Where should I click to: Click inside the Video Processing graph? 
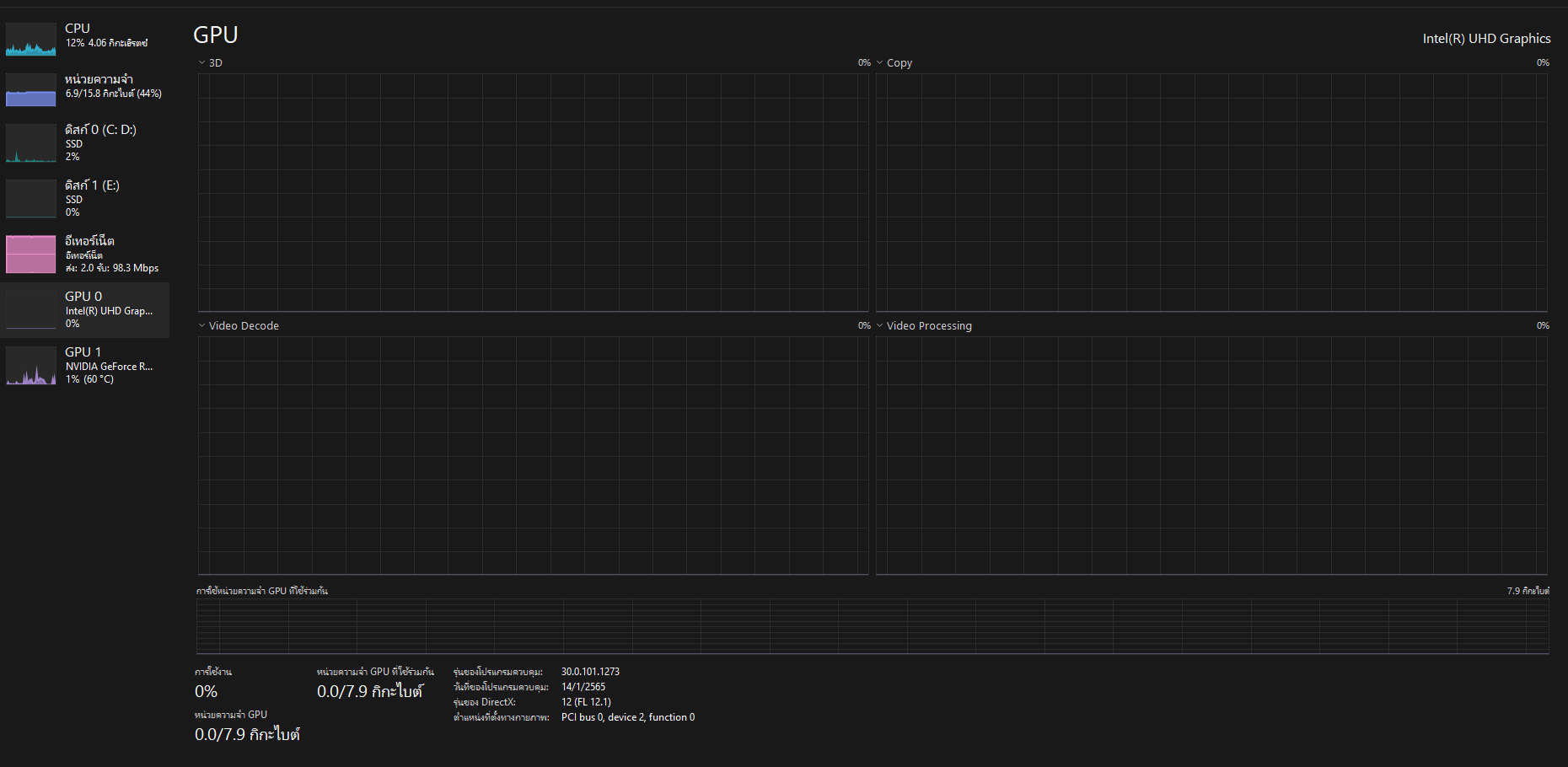(1211, 455)
